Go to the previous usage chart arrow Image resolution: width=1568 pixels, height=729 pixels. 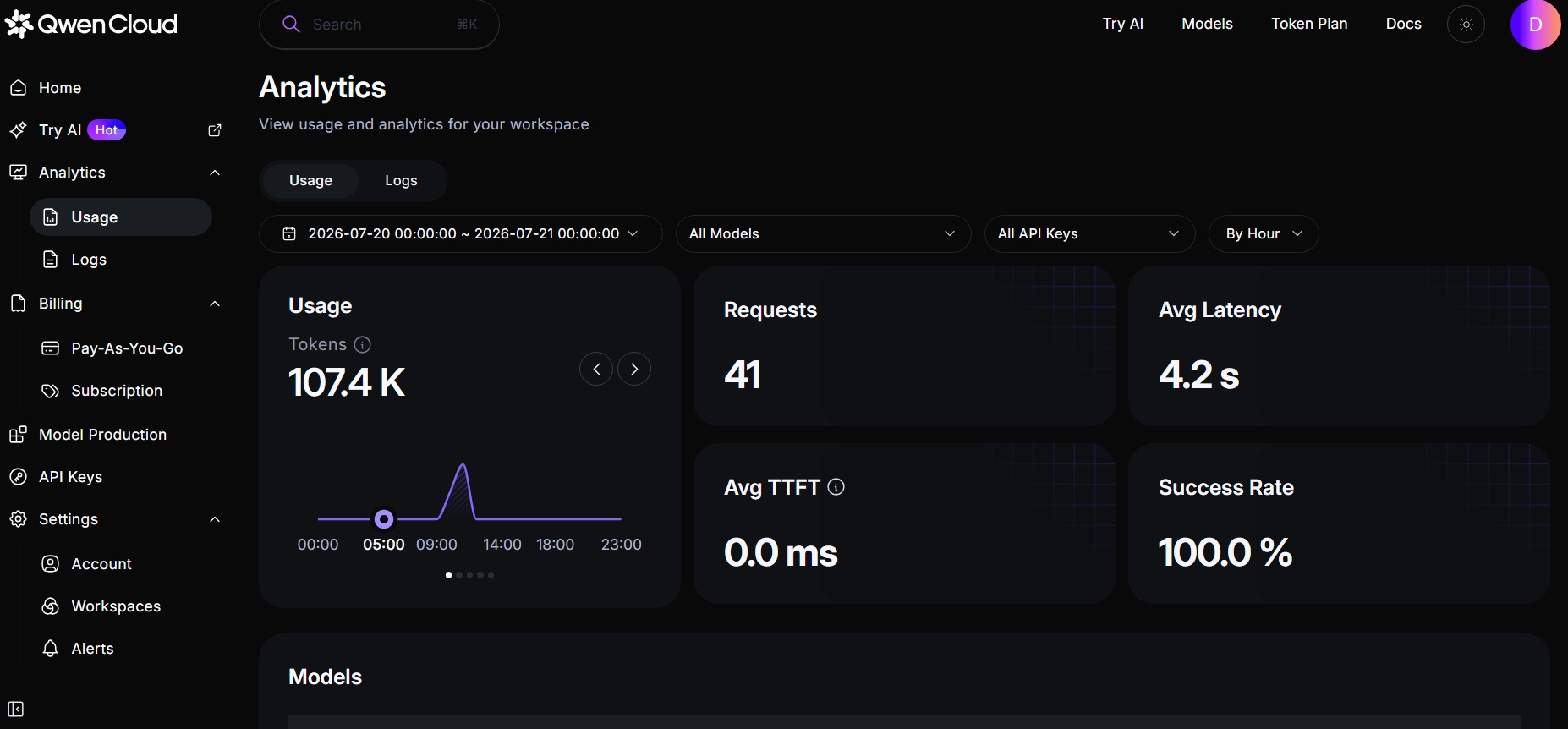(x=596, y=369)
